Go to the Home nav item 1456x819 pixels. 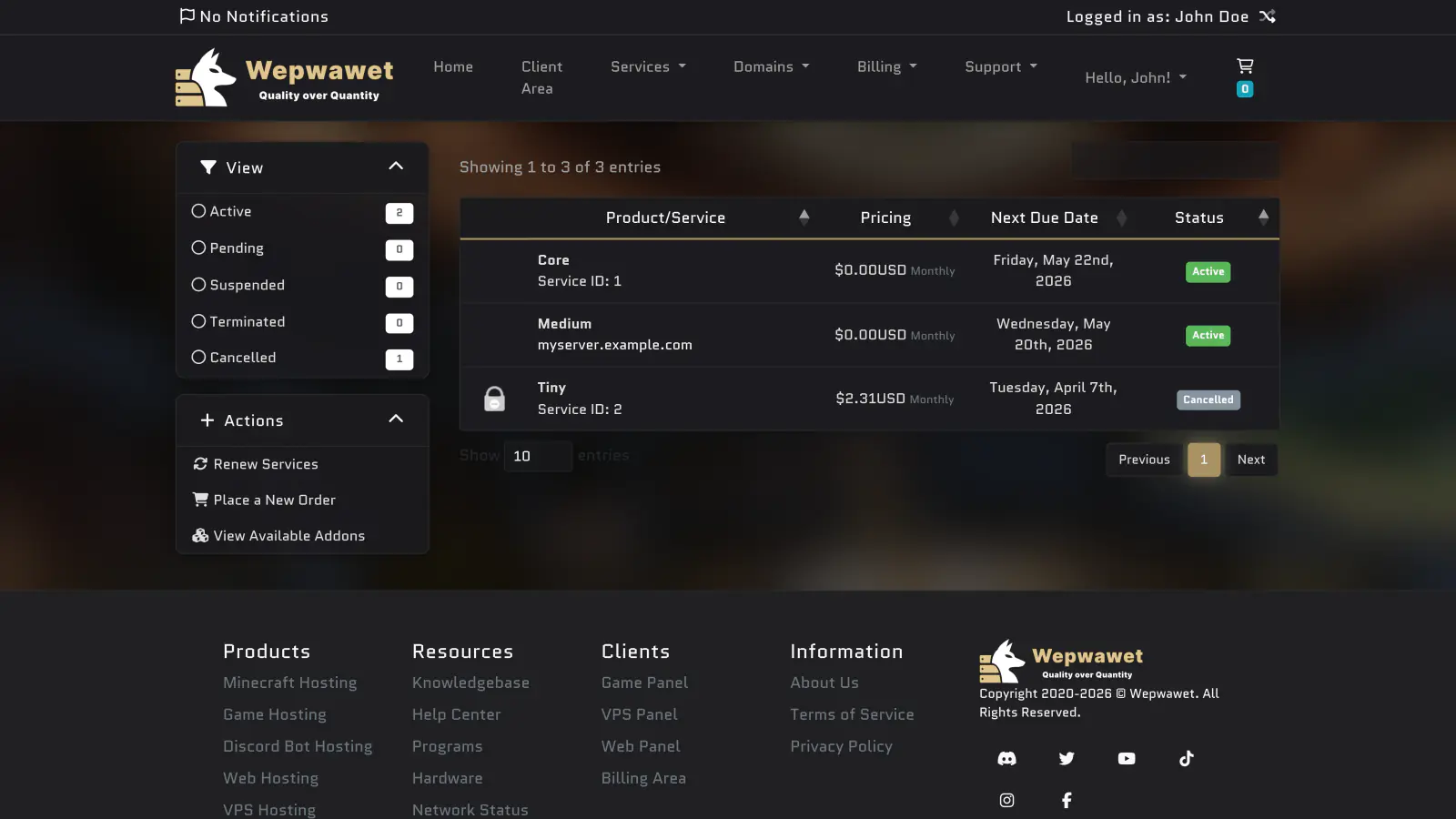point(453,66)
